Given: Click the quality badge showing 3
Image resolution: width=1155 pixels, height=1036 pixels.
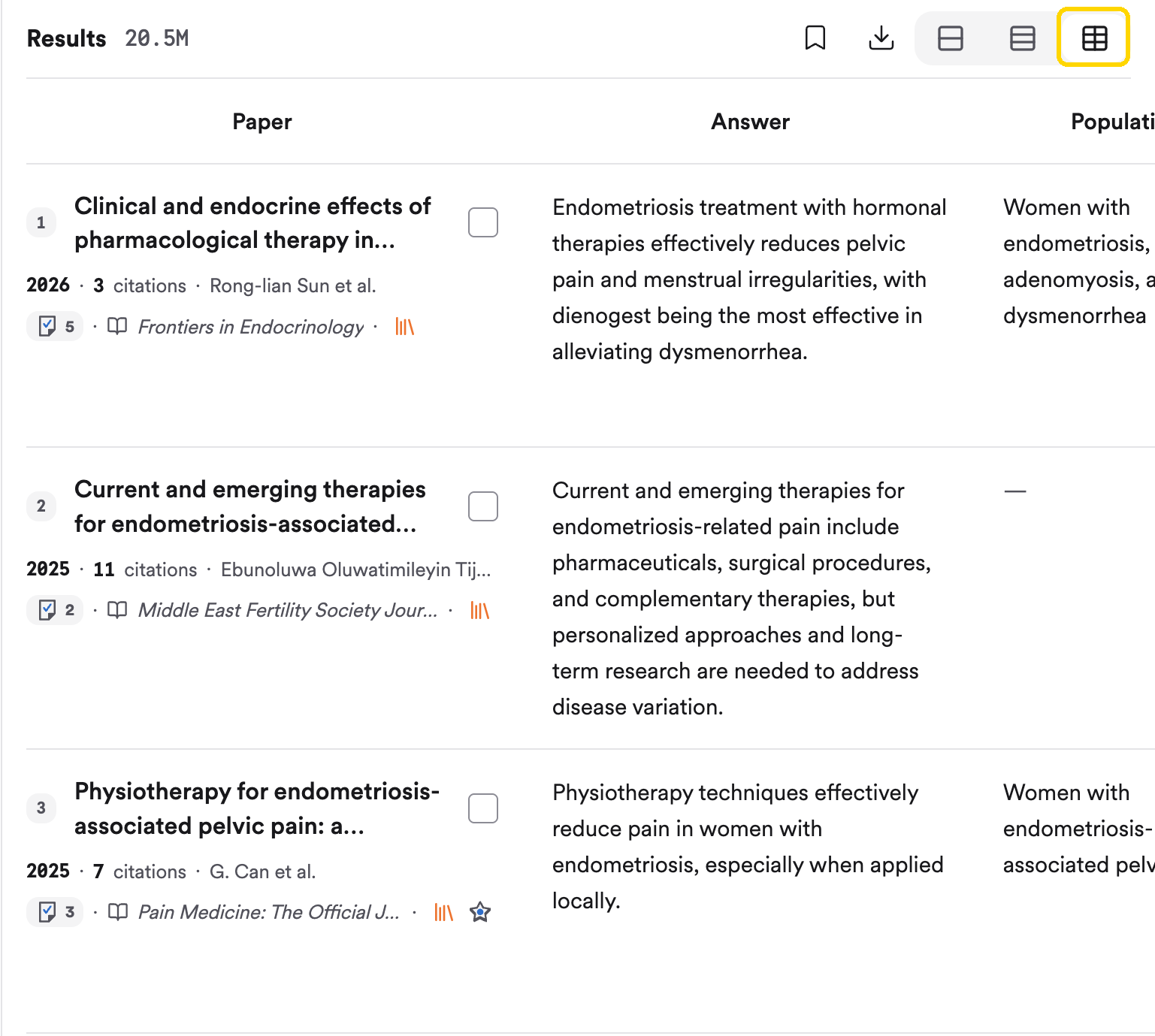Looking at the screenshot, I should pyautogui.click(x=56, y=912).
